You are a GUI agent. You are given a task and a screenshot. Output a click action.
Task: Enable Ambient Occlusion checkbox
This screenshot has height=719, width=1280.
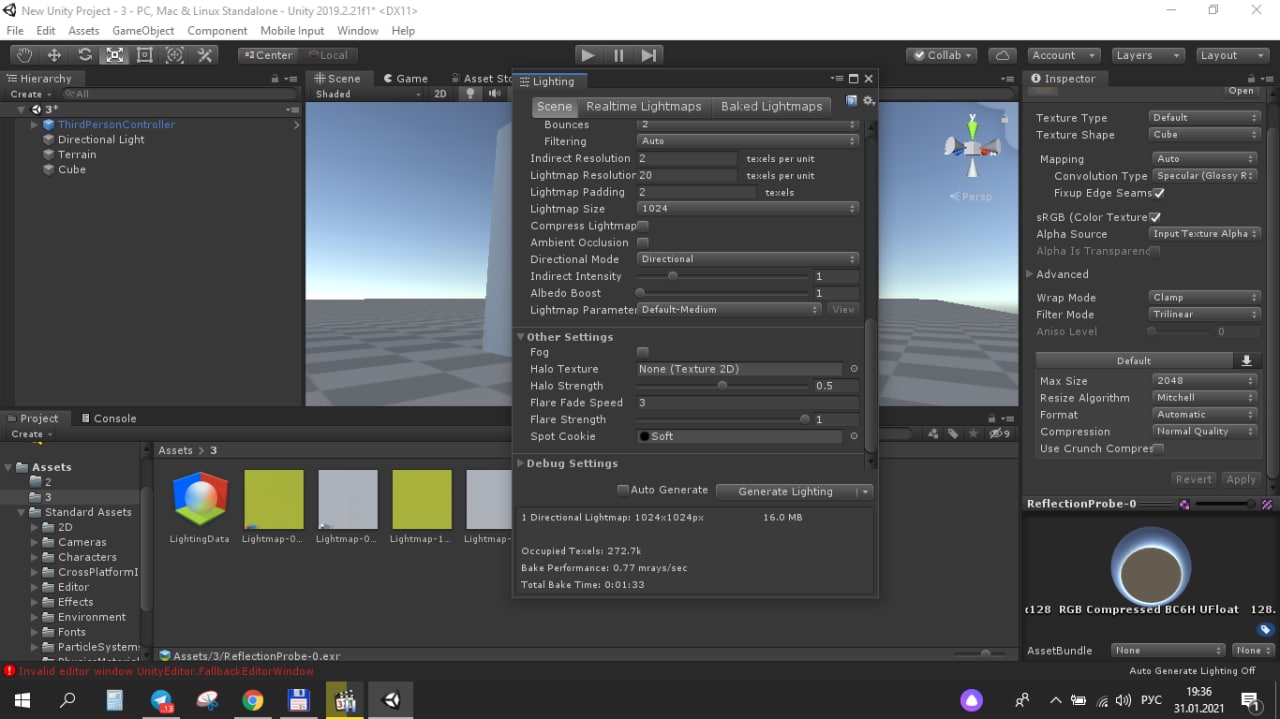pyautogui.click(x=643, y=243)
